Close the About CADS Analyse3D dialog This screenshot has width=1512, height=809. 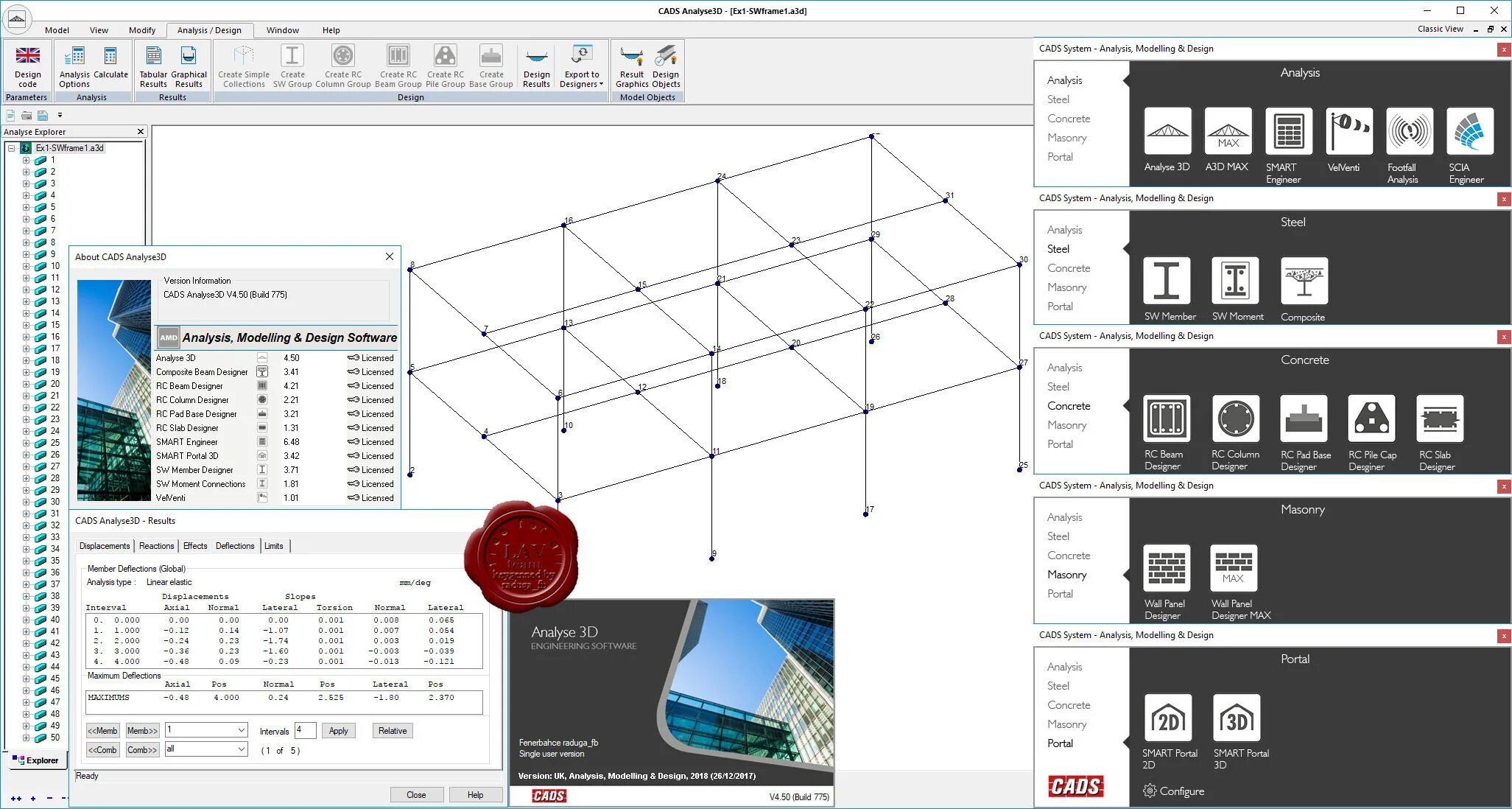(390, 256)
